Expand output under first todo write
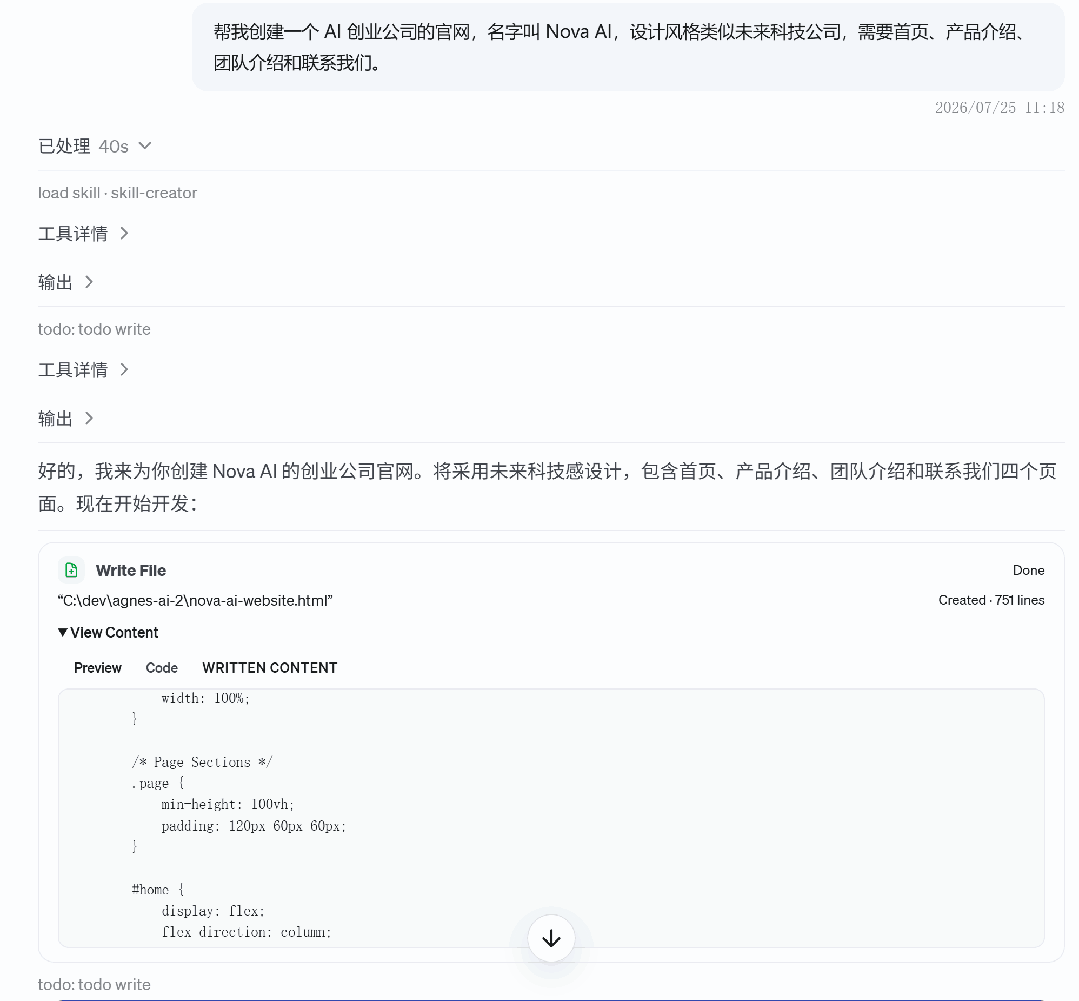1079x1001 pixels. (65, 418)
